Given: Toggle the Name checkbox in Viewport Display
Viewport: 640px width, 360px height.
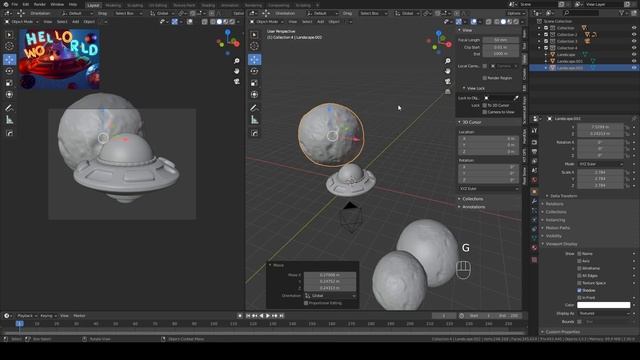Looking at the screenshot, I should point(579,254).
